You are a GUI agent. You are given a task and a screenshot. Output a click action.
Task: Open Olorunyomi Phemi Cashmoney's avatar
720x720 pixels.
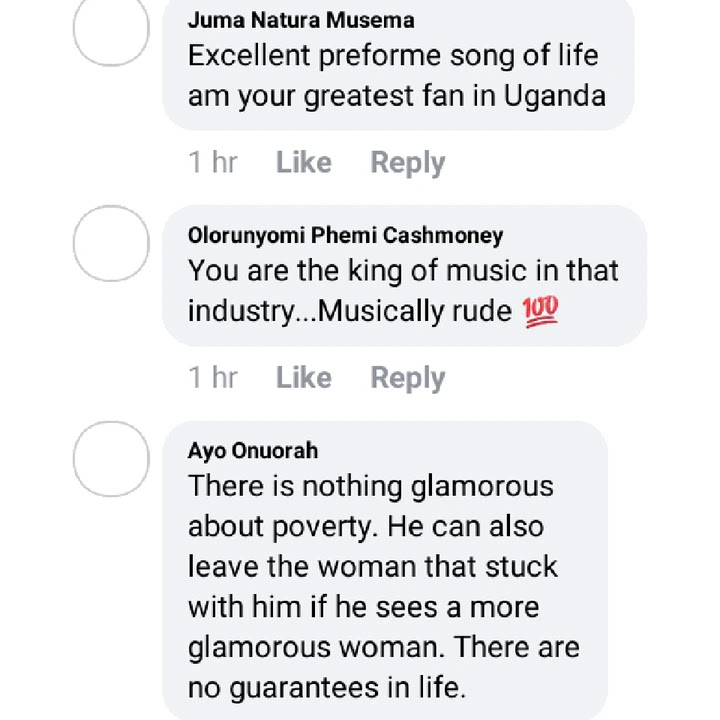click(111, 243)
